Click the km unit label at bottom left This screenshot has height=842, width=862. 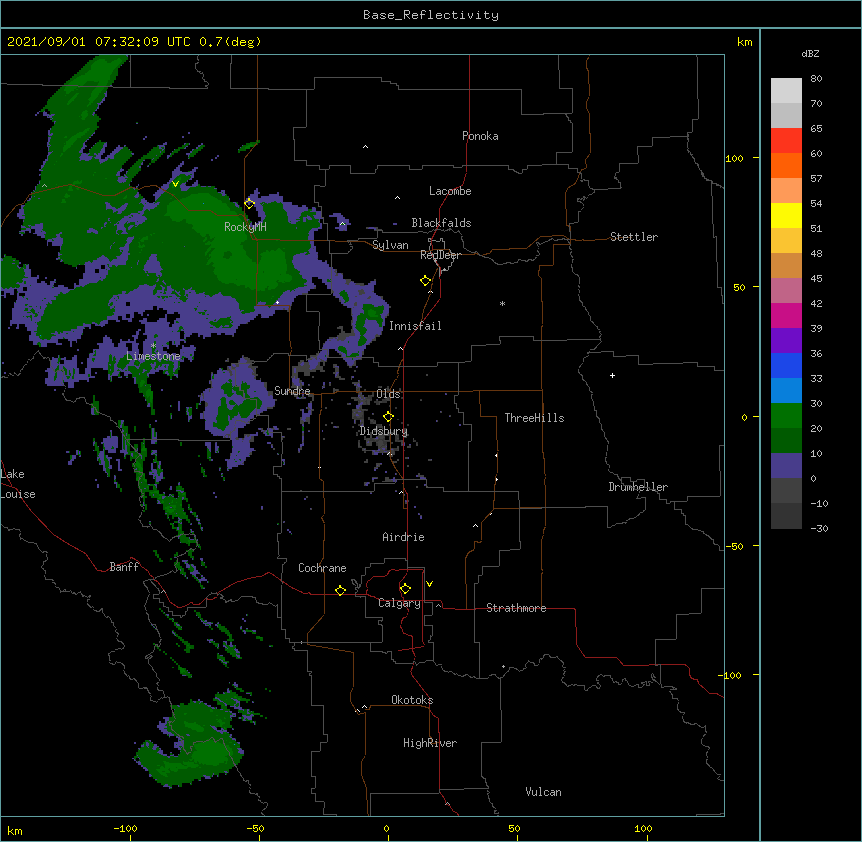pyautogui.click(x=15, y=831)
